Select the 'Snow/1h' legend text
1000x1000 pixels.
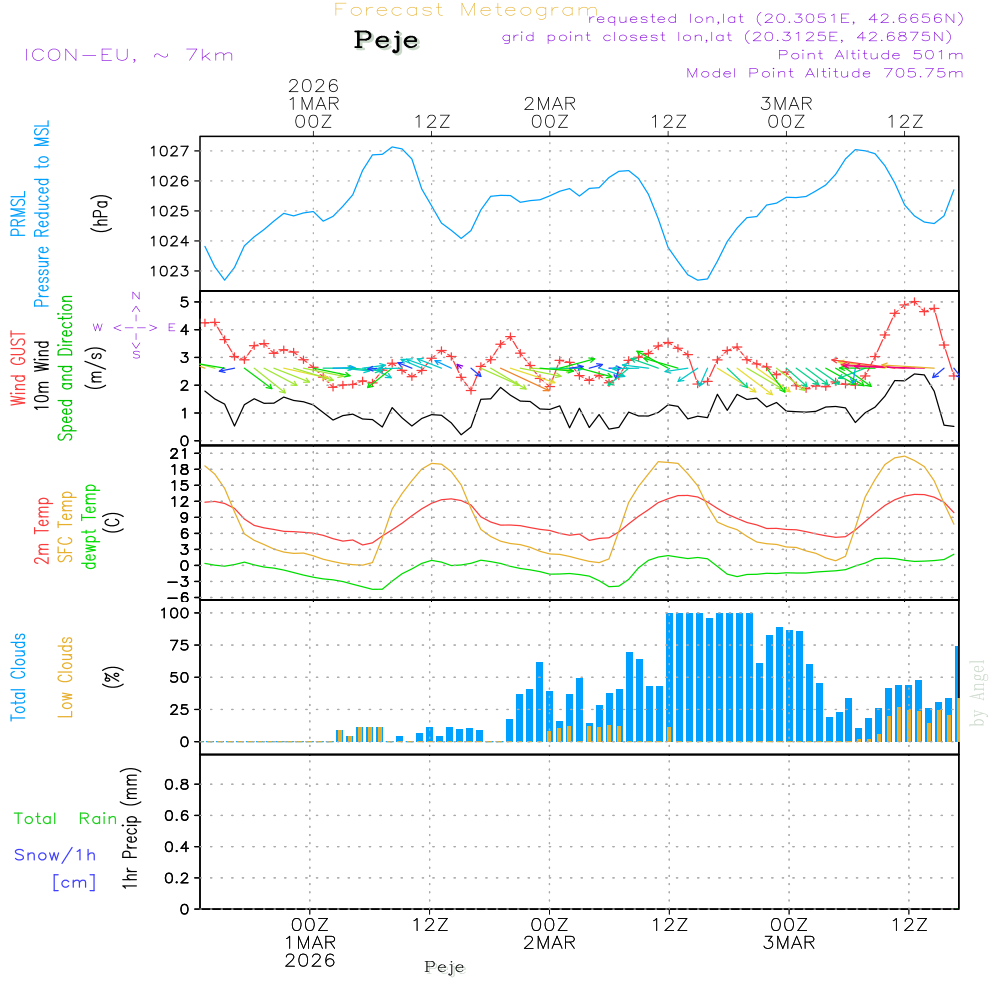55,855
